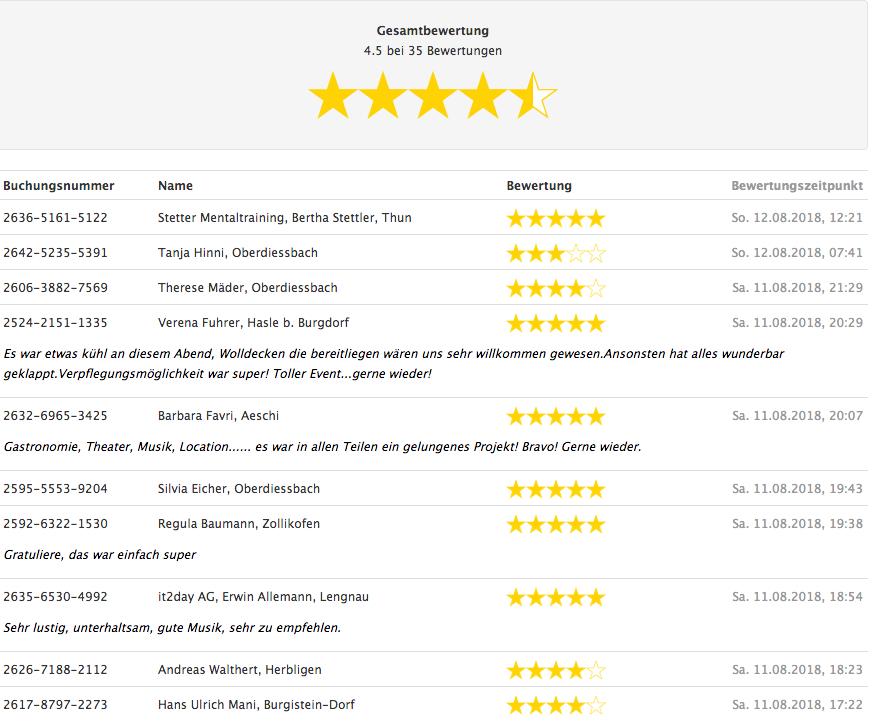Click Andreas Walthert's four-star rating
Screen dimensions: 874x721
coord(556,670)
